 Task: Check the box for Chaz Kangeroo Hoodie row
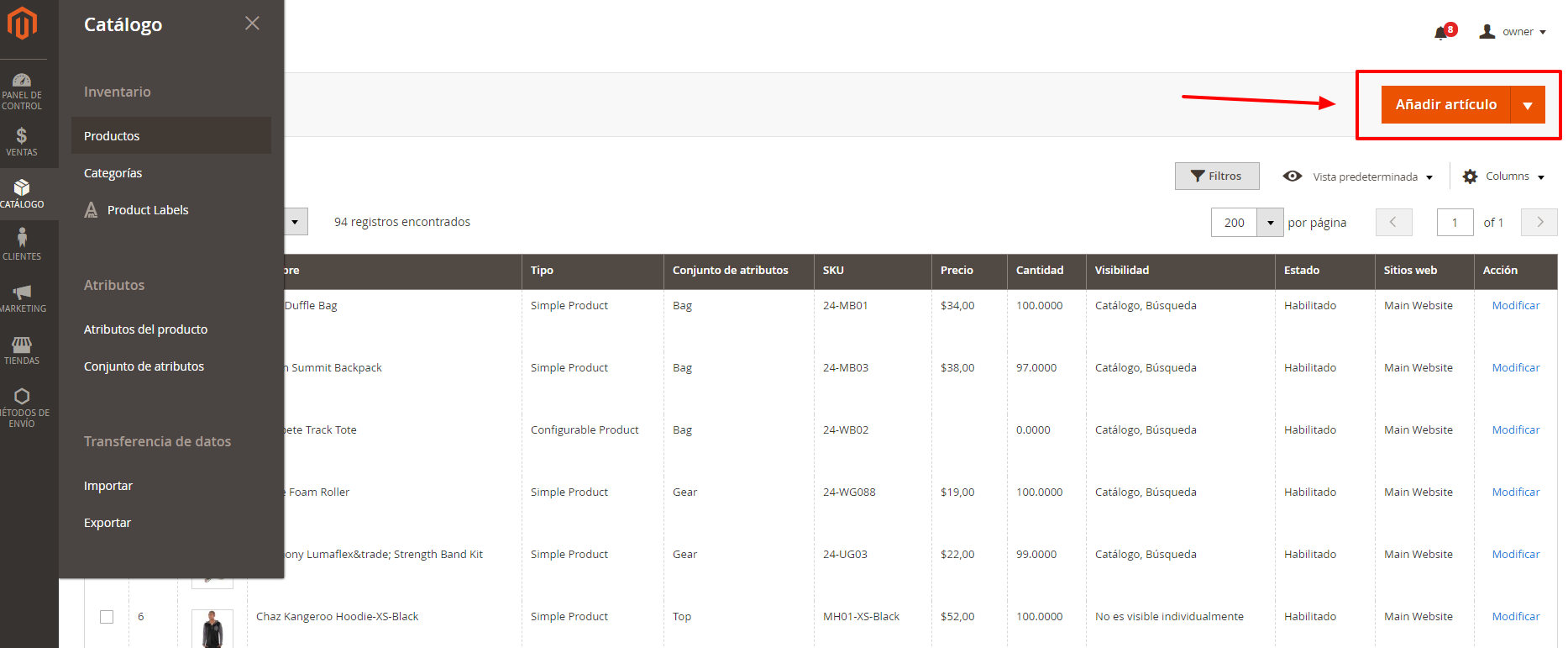pyautogui.click(x=107, y=617)
